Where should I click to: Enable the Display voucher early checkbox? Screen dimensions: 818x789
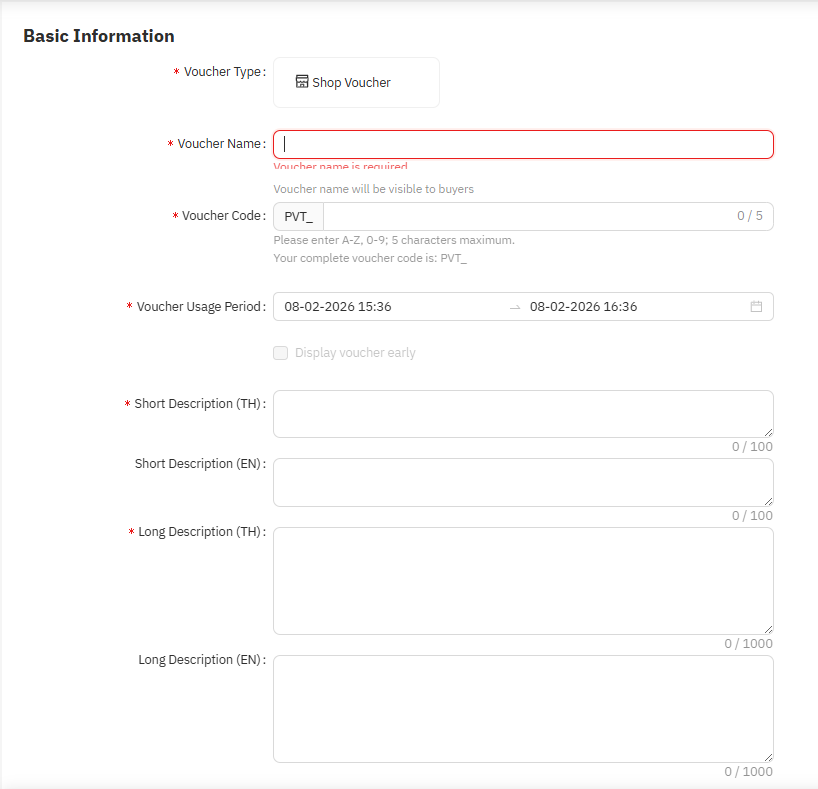pos(281,353)
